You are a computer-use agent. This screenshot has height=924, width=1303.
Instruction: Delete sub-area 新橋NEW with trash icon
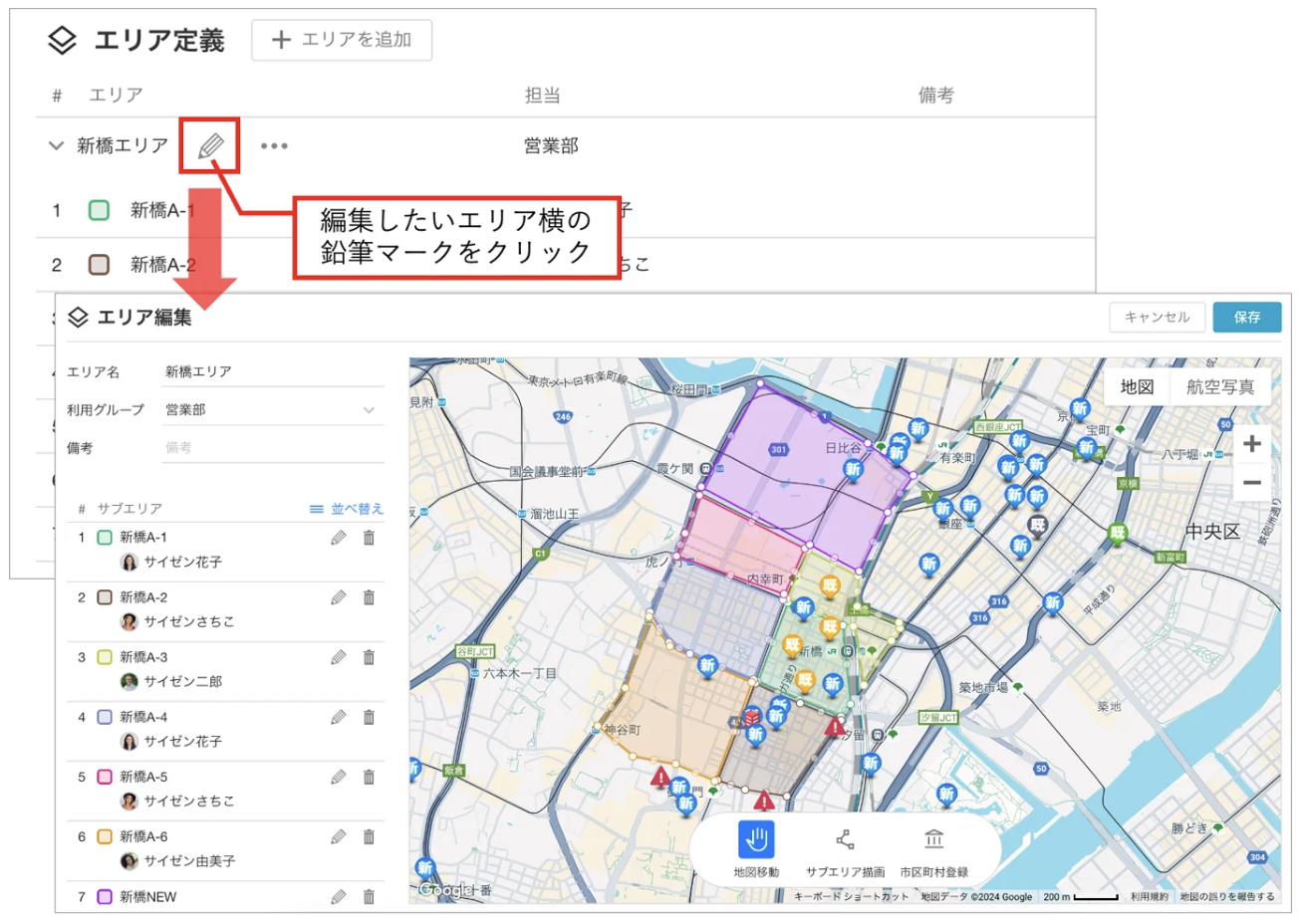[369, 897]
